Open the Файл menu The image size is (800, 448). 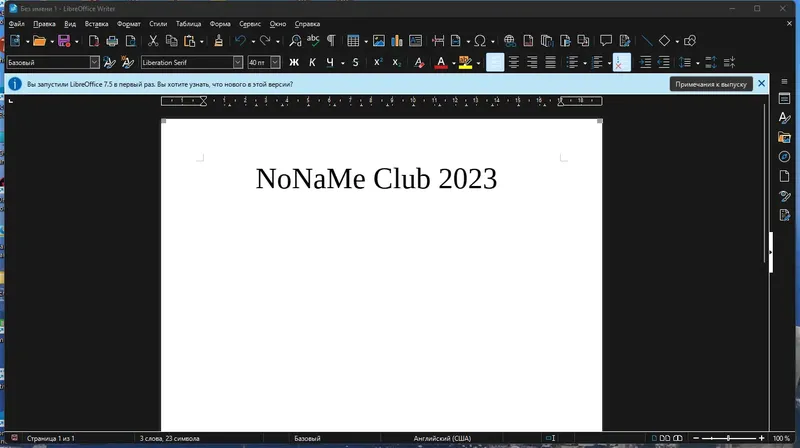click(x=16, y=24)
